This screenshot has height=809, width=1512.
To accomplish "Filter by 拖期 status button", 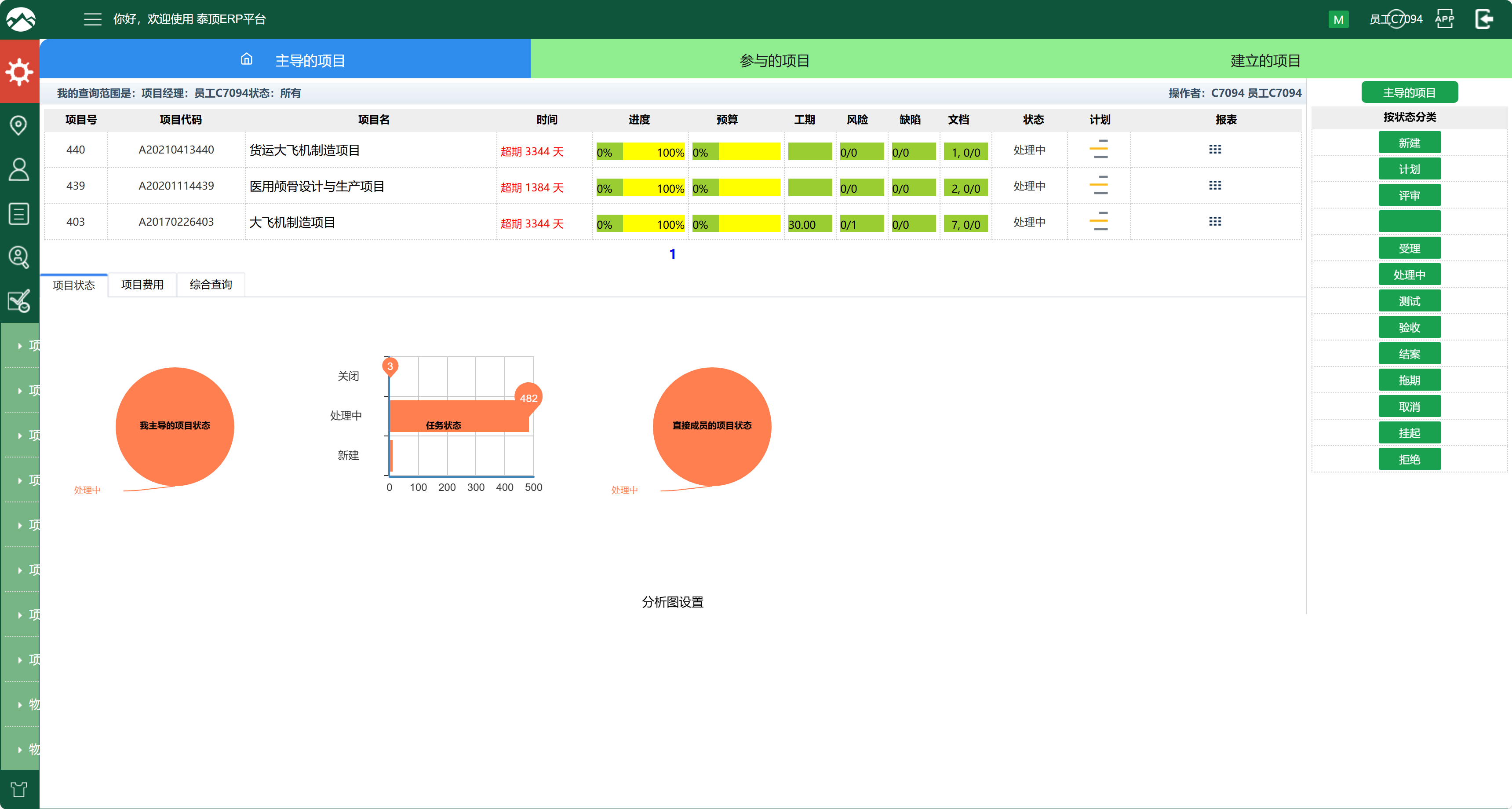I will tap(1409, 381).
